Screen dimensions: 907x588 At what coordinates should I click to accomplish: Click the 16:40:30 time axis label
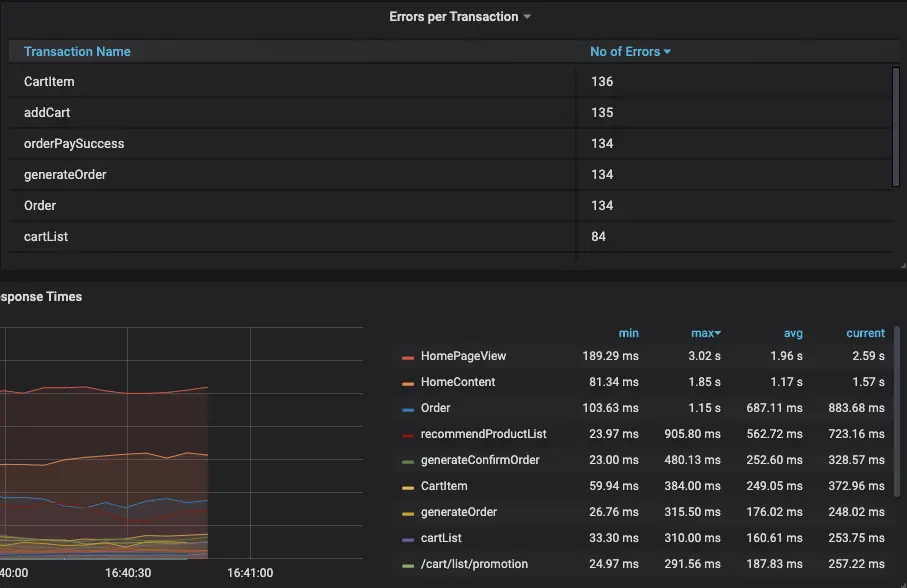(128, 573)
